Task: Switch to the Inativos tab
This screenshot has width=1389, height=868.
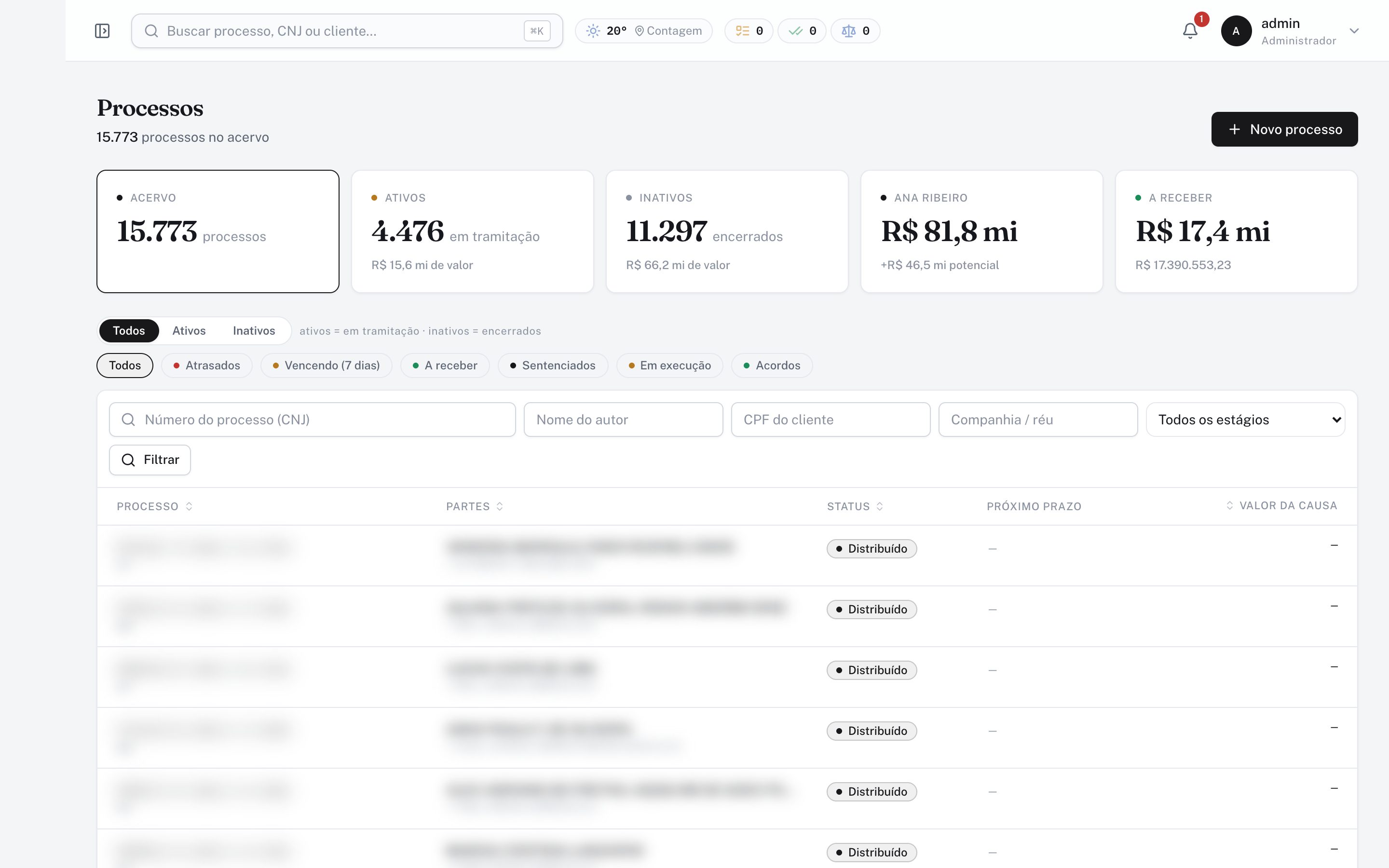Action: pyautogui.click(x=254, y=331)
